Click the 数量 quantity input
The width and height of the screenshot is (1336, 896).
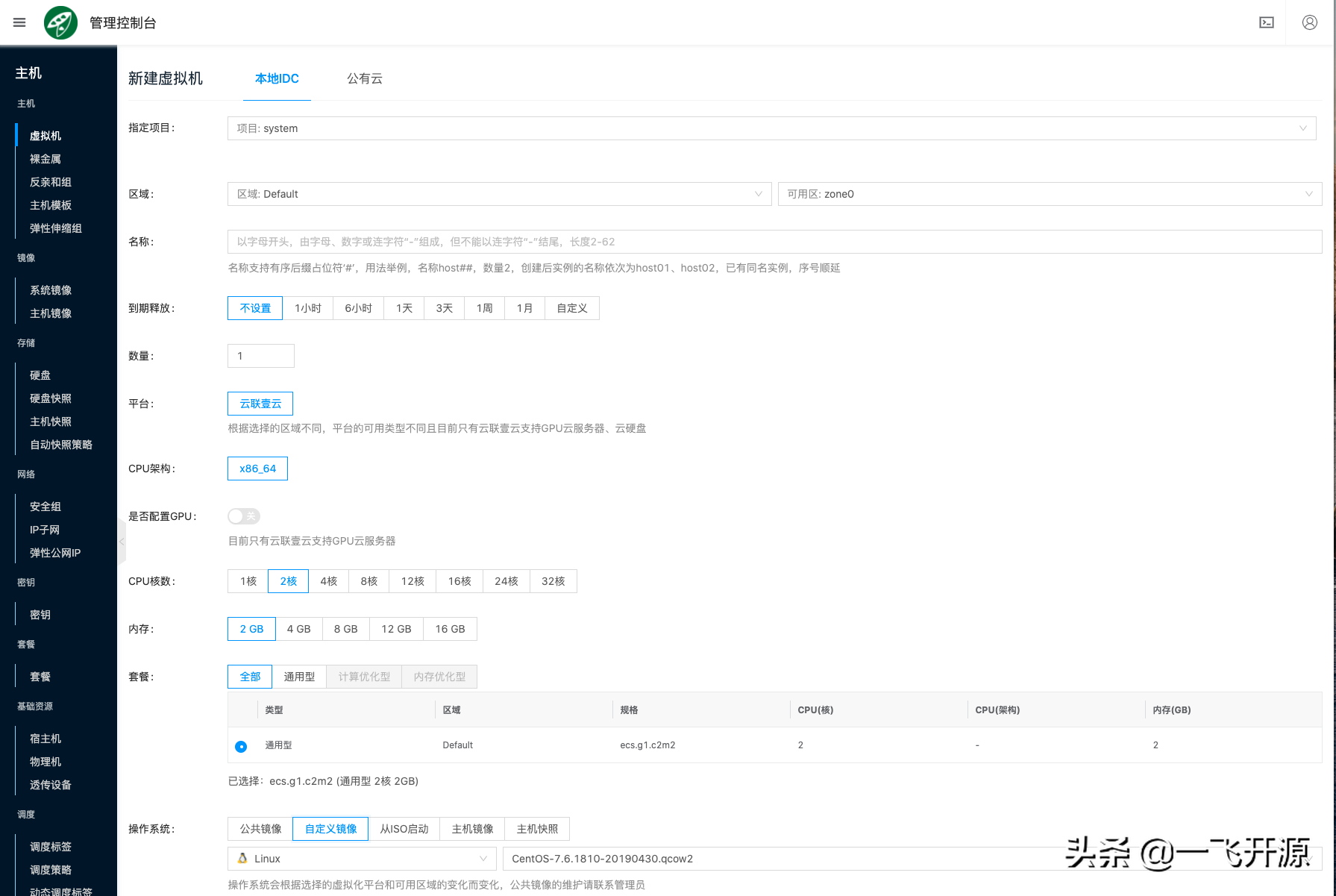[x=260, y=356]
